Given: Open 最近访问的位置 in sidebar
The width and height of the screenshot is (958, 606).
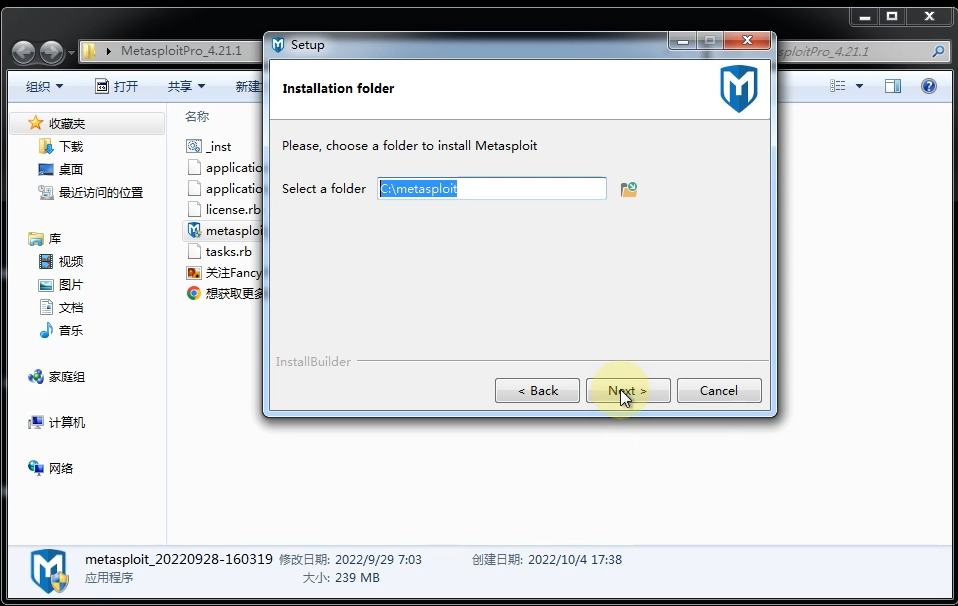Looking at the screenshot, I should tap(91, 192).
